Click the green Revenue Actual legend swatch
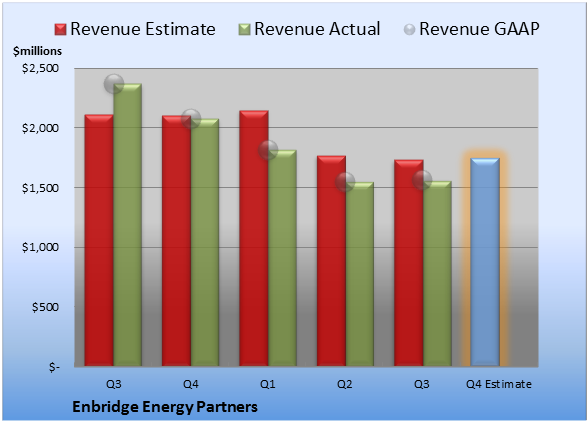This screenshot has width=588, height=422. tap(244, 30)
